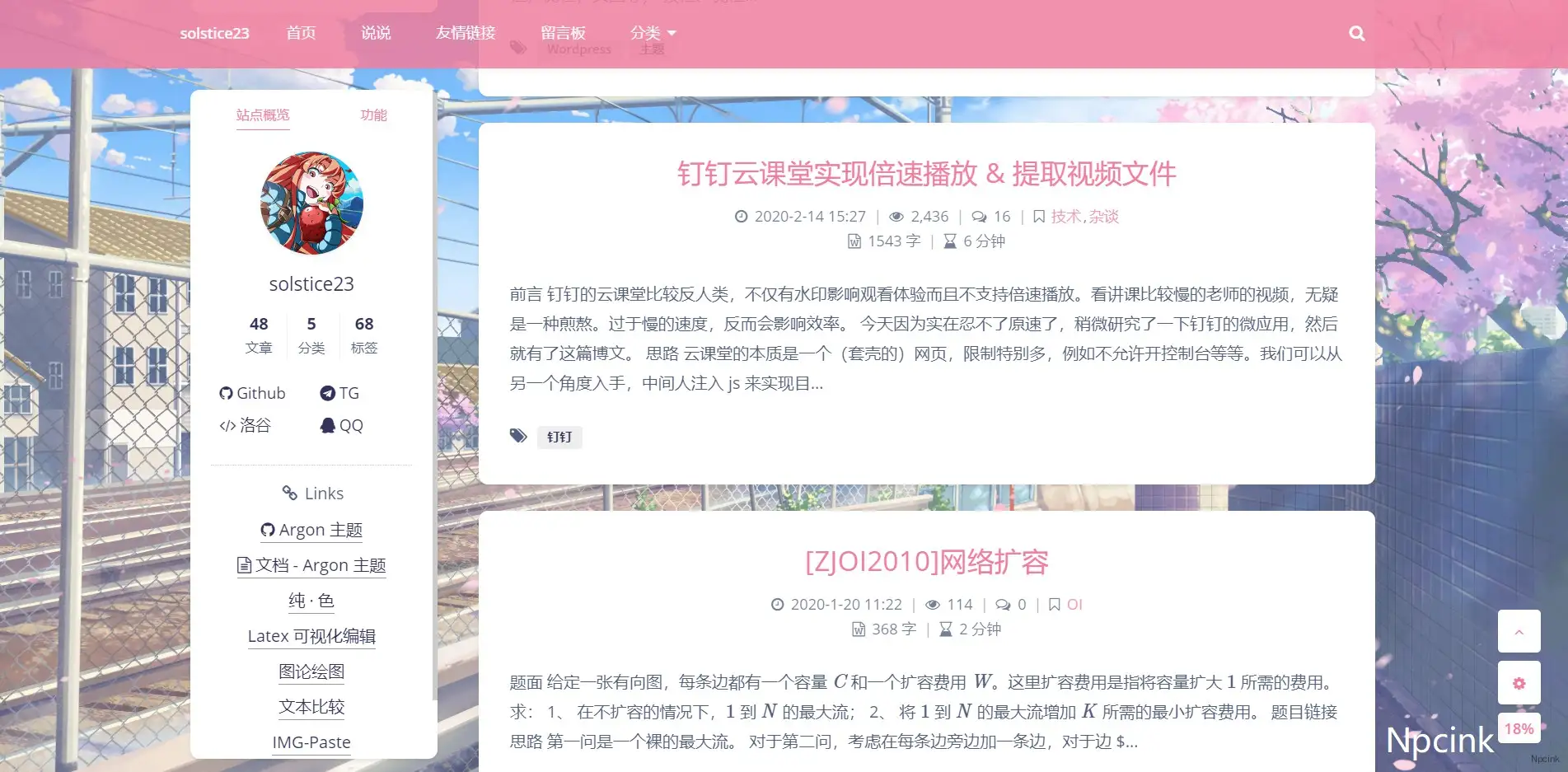
Task: Go to 首页 in the navigation bar
Action: 301,33
